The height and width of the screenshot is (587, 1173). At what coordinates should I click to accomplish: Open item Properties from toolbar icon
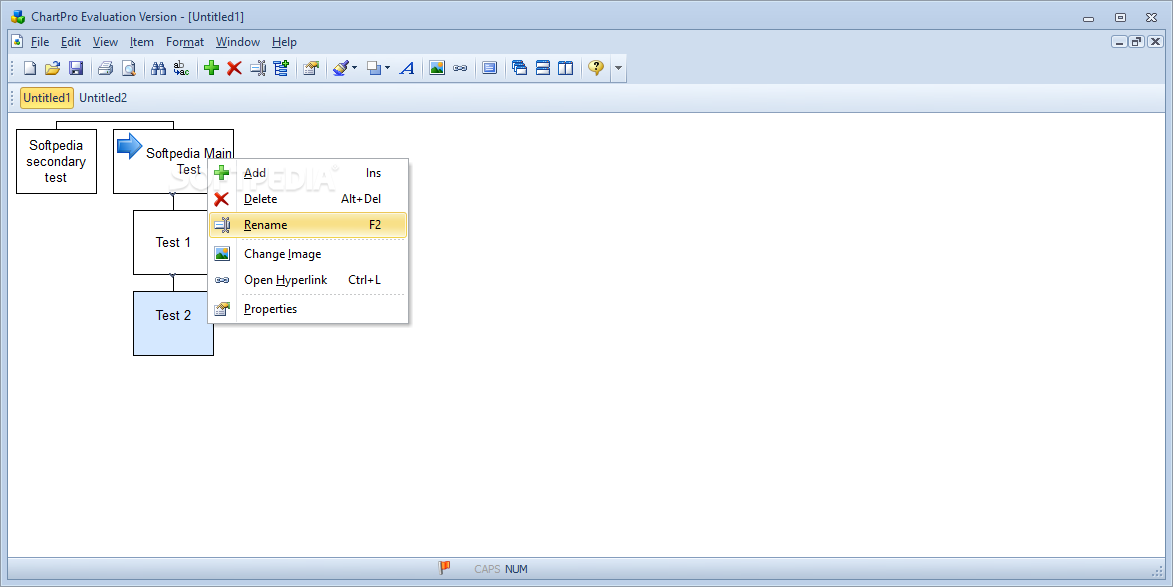311,68
